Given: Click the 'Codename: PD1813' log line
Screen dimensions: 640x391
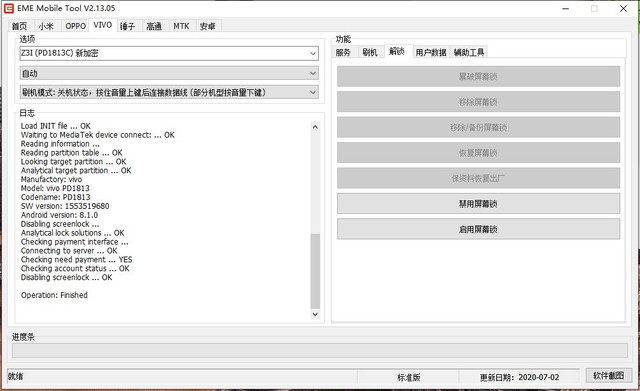Looking at the screenshot, I should tap(56, 197).
